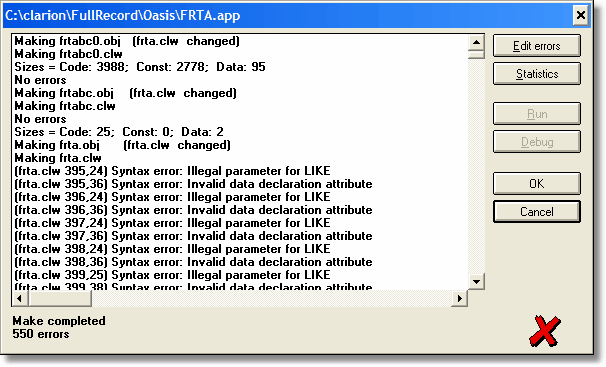Select 'Sizes = Code: 3988' line

[140, 67]
